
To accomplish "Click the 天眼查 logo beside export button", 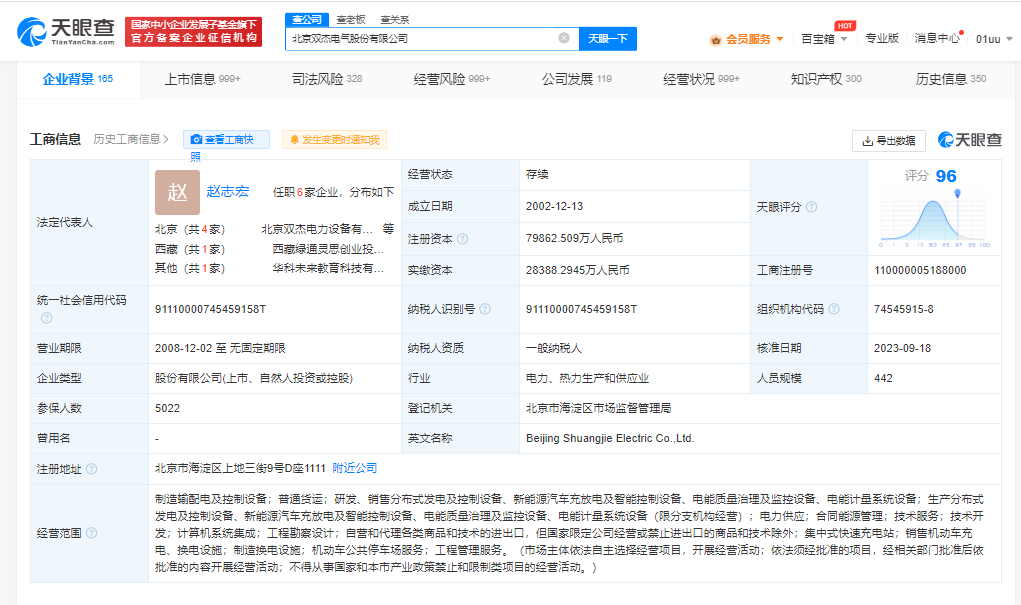I will (970, 139).
